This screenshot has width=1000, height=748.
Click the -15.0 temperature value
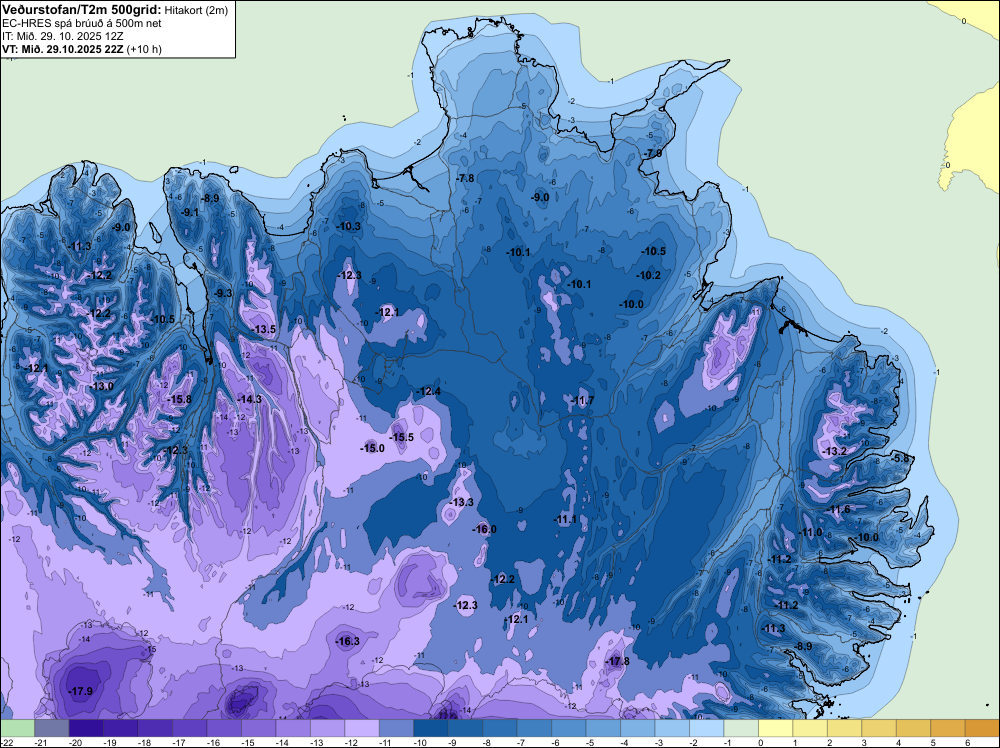click(372, 448)
